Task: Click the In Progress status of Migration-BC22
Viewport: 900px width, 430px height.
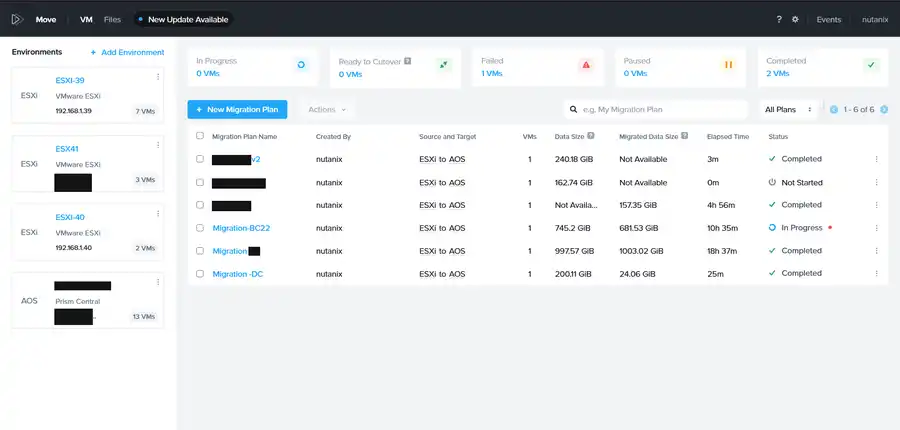Action: pos(802,228)
